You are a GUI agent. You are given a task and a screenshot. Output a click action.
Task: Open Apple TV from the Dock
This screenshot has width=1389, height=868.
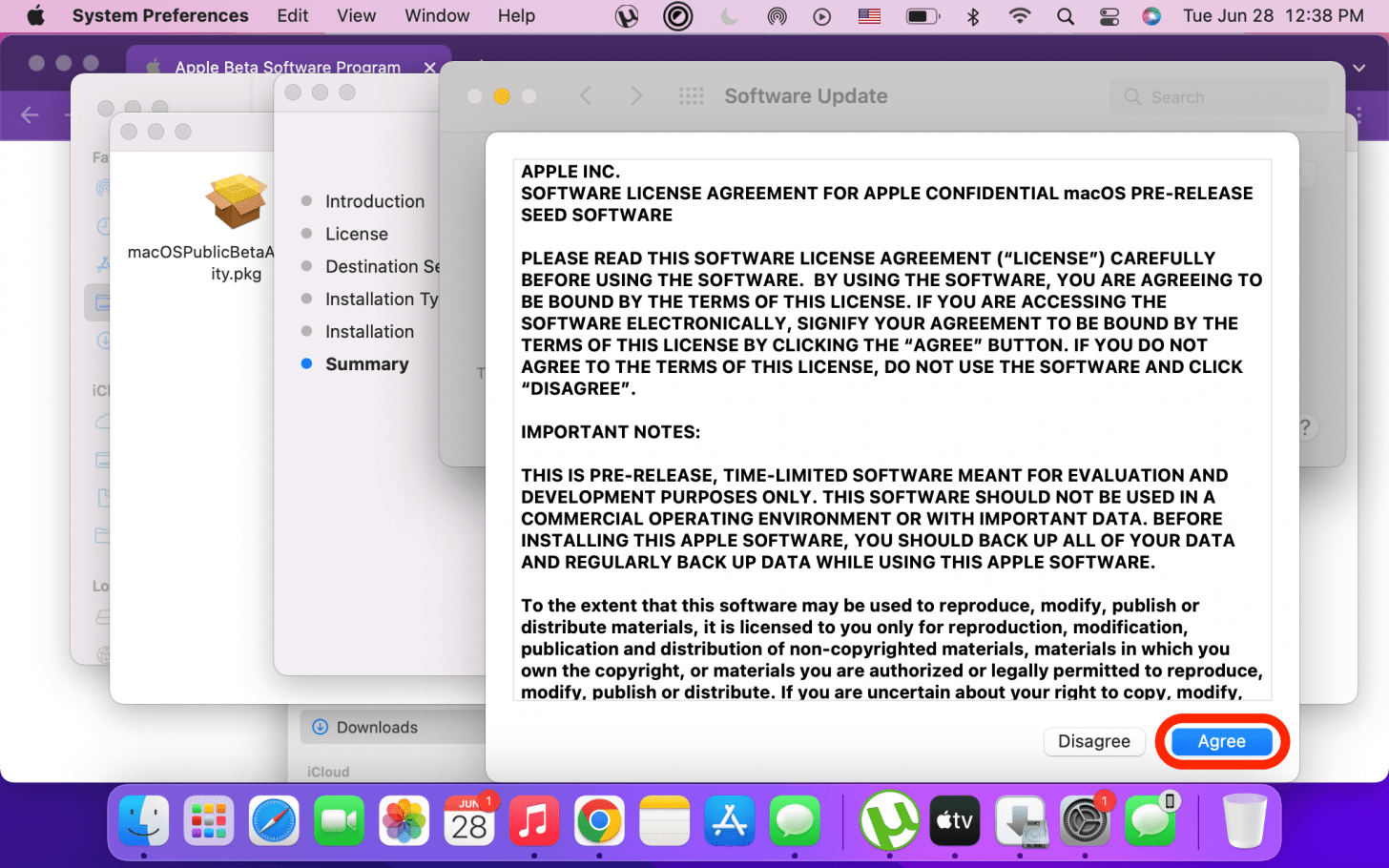955,821
